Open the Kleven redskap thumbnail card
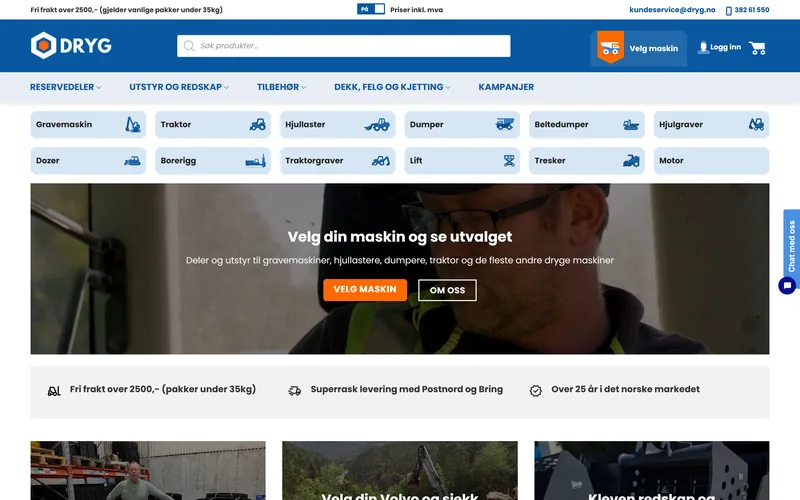This screenshot has height=500, width=800. click(652, 470)
